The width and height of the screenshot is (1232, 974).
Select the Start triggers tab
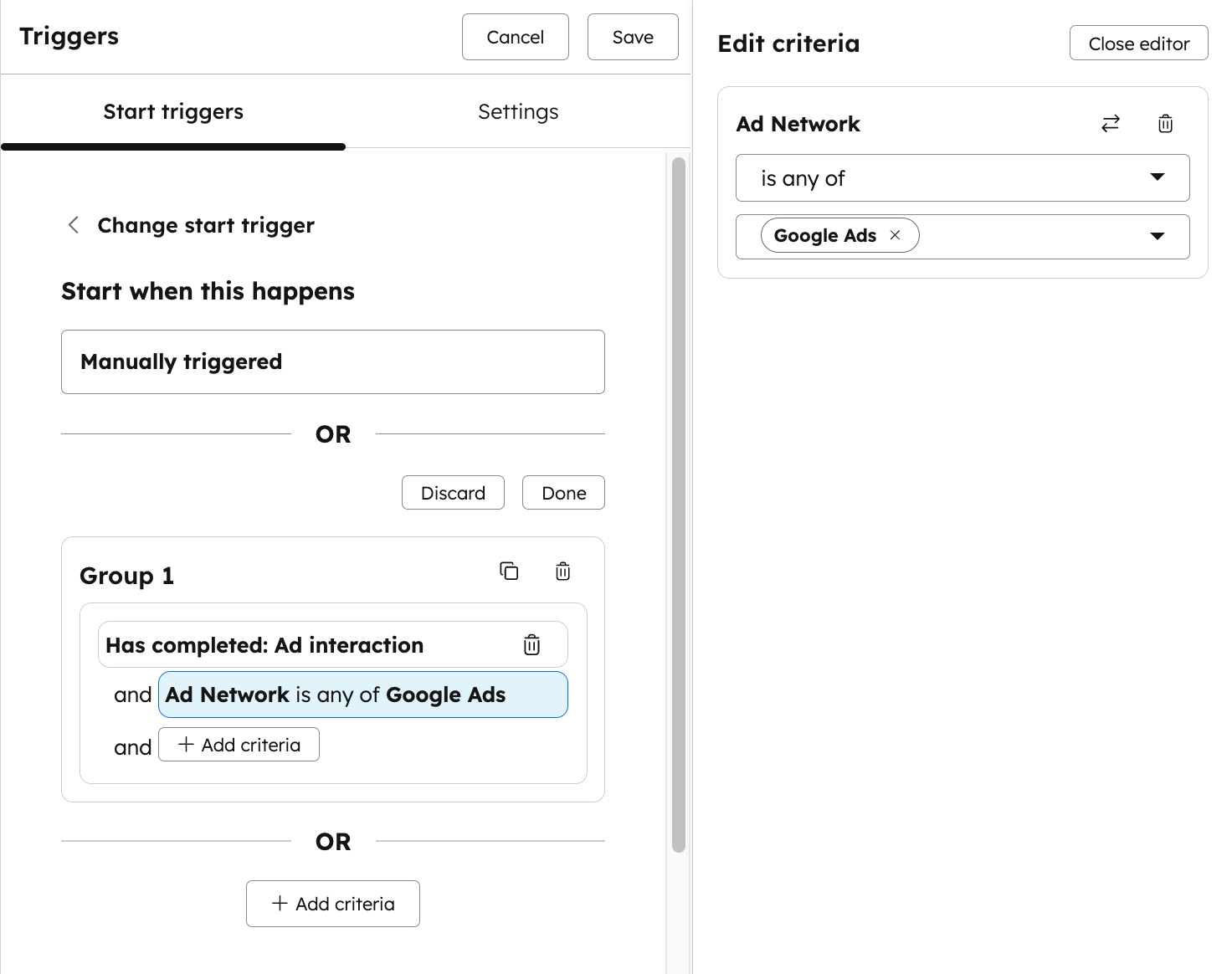point(172,111)
